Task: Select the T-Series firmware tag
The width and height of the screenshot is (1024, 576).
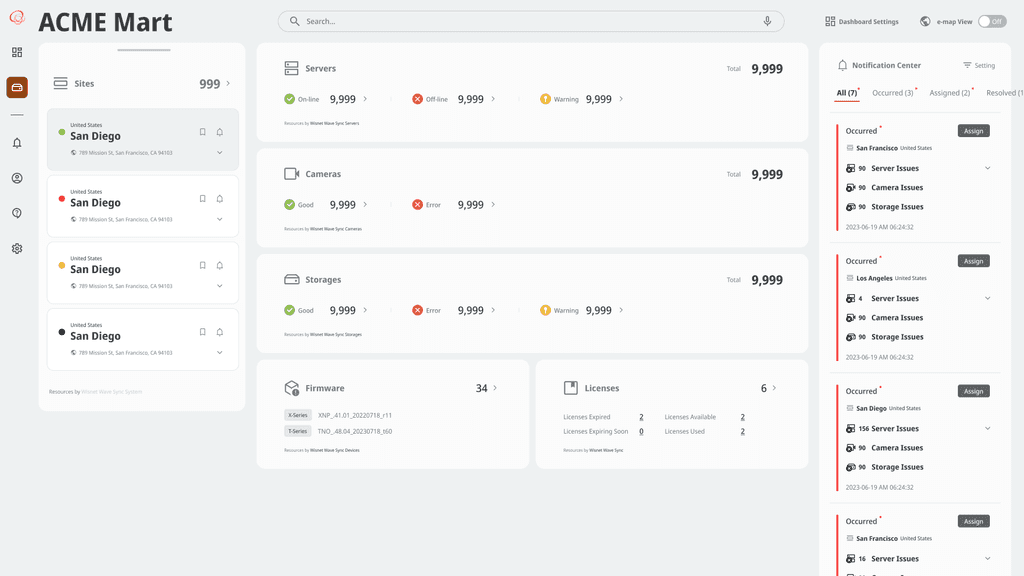Action: coord(298,432)
